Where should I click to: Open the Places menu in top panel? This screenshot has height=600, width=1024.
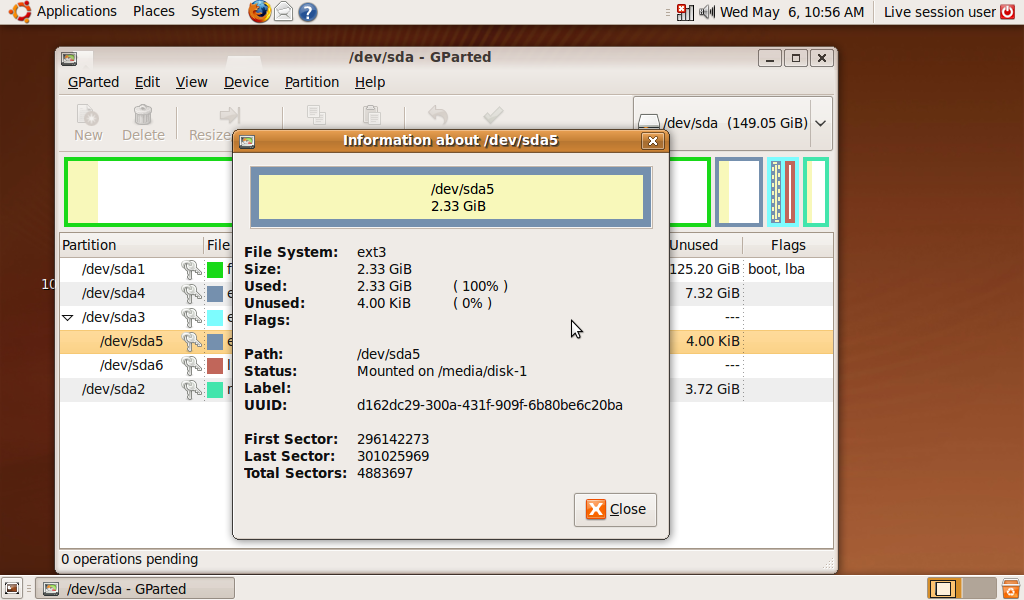[153, 12]
